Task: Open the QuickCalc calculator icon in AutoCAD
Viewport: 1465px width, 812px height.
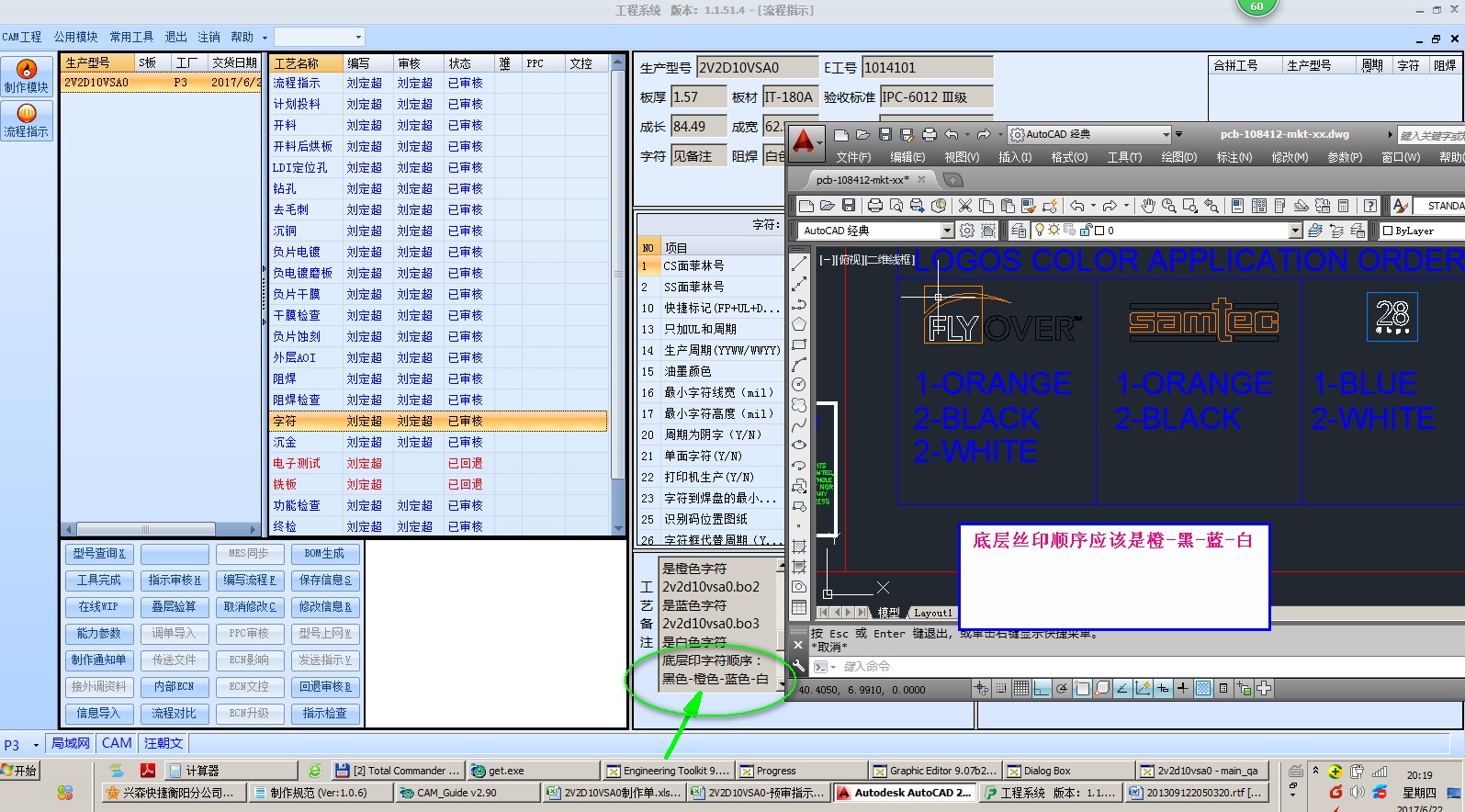Action: (1343, 206)
